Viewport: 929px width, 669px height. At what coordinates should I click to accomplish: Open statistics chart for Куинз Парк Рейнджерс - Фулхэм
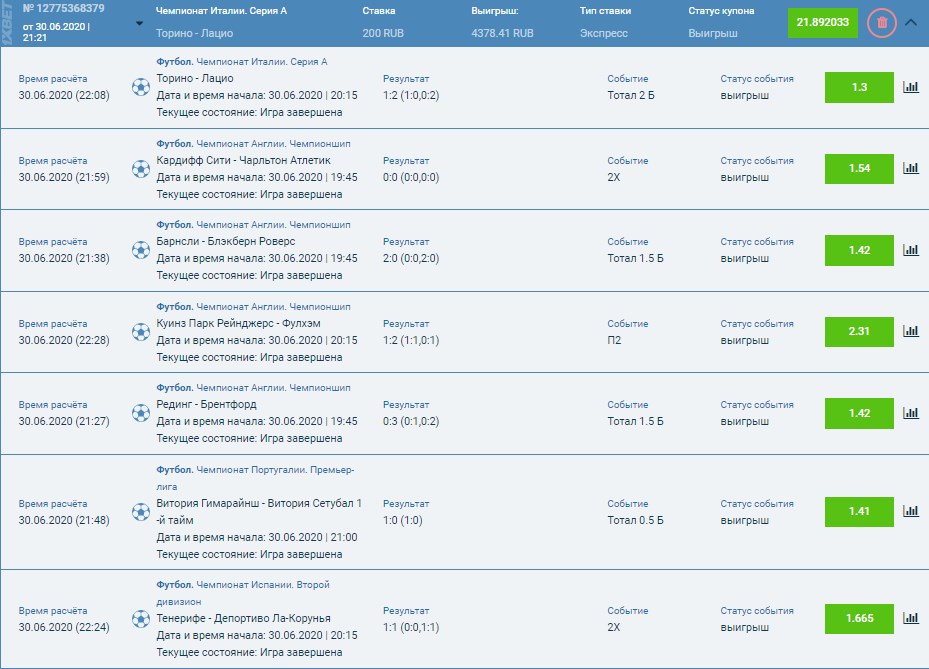(911, 331)
